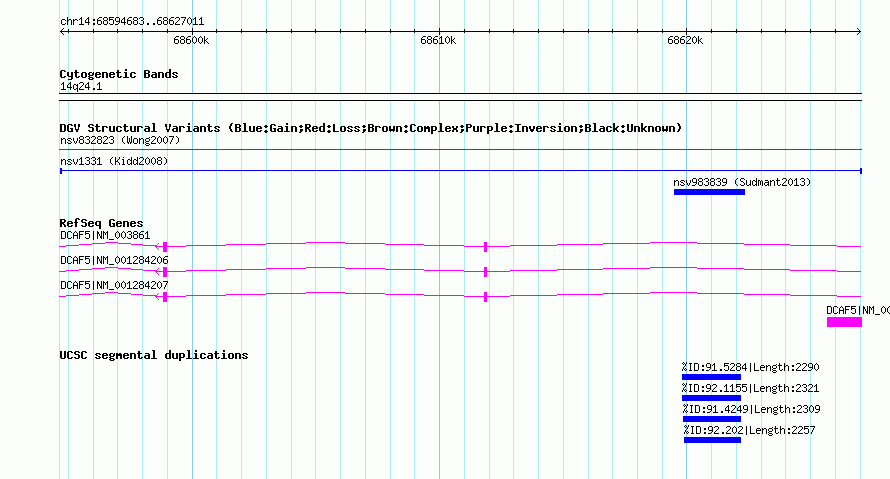Open the DCAF5|NM_001284206 transcript label
Screen dimensions: 890x479
(114, 260)
